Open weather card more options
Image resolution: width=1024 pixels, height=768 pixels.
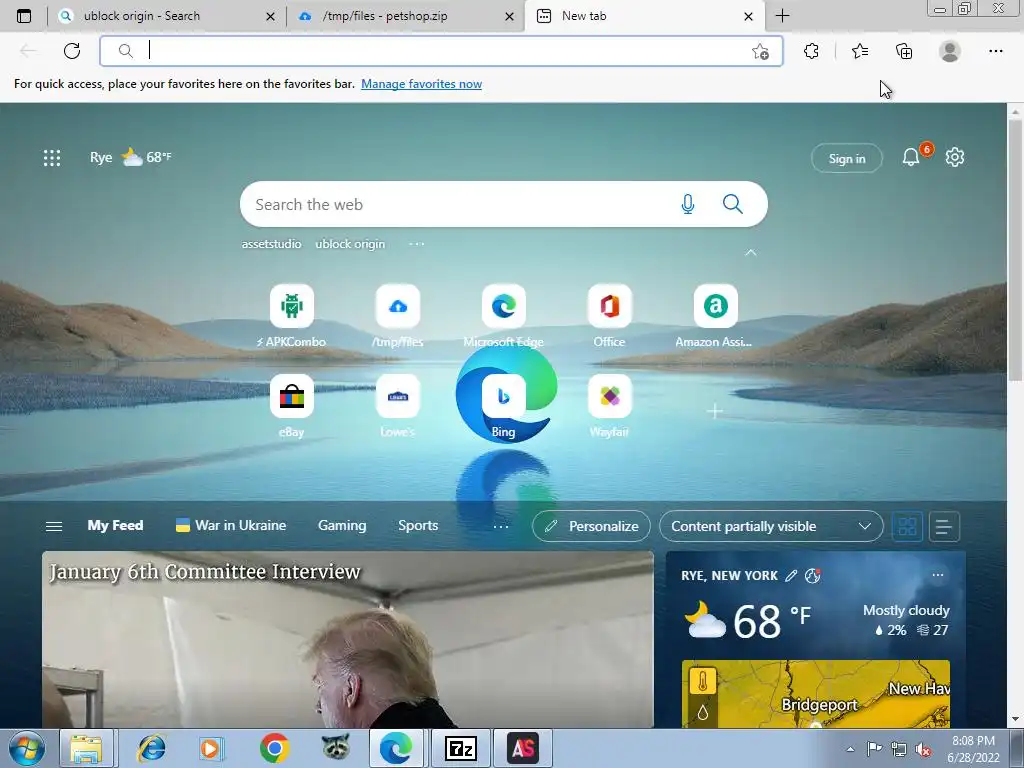tap(938, 575)
